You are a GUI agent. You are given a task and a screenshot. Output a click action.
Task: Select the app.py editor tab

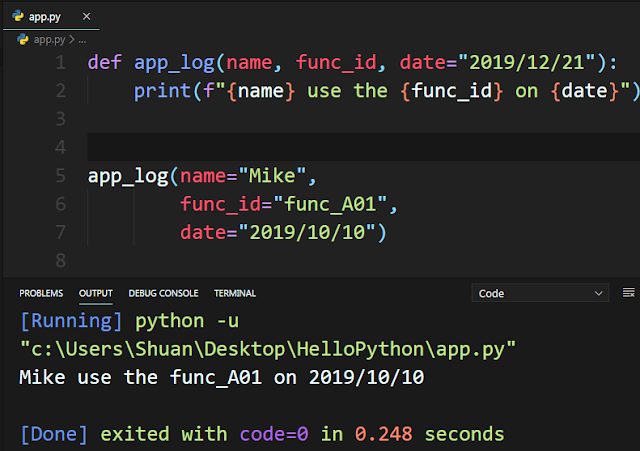pos(51,17)
